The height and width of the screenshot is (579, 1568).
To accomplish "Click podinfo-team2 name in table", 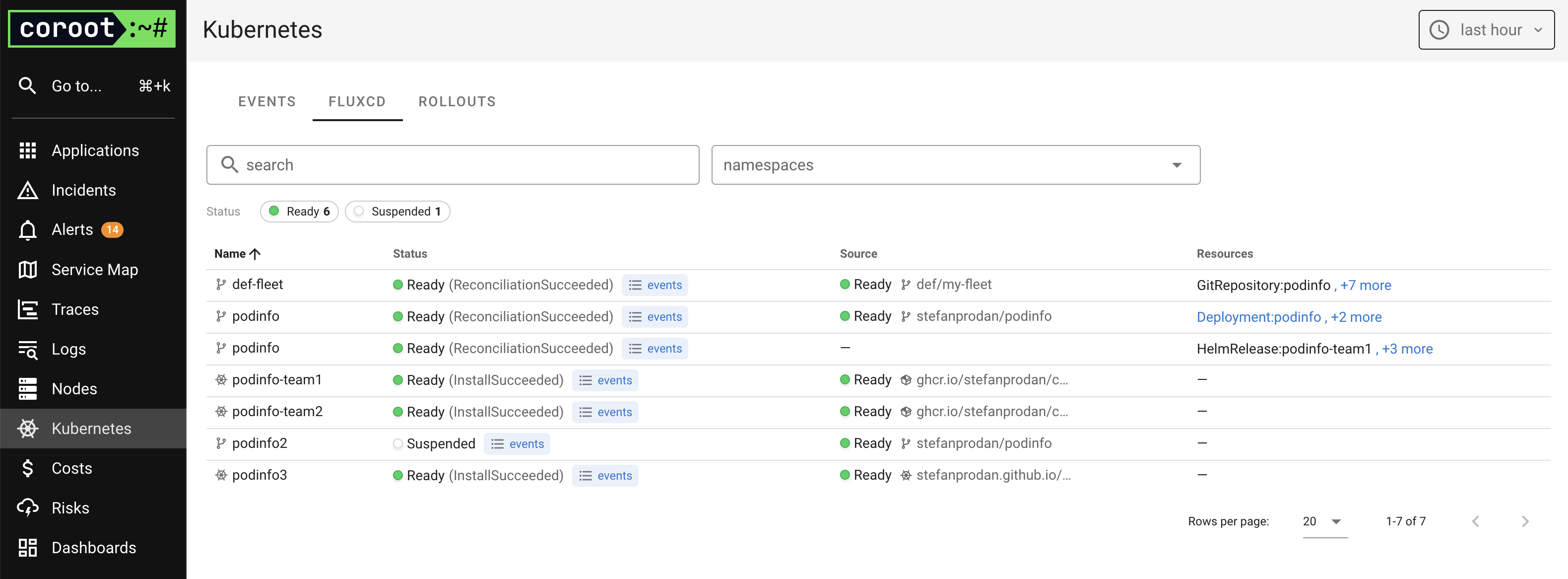I will pyautogui.click(x=277, y=412).
